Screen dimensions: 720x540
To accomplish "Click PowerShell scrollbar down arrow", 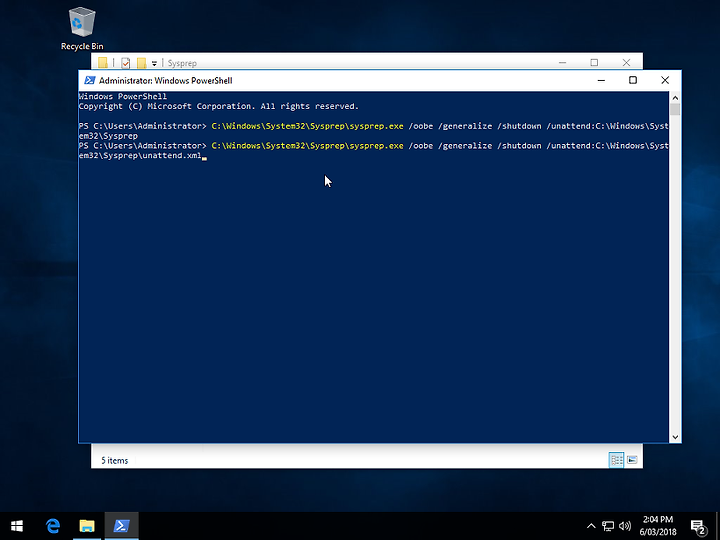I will (x=675, y=437).
